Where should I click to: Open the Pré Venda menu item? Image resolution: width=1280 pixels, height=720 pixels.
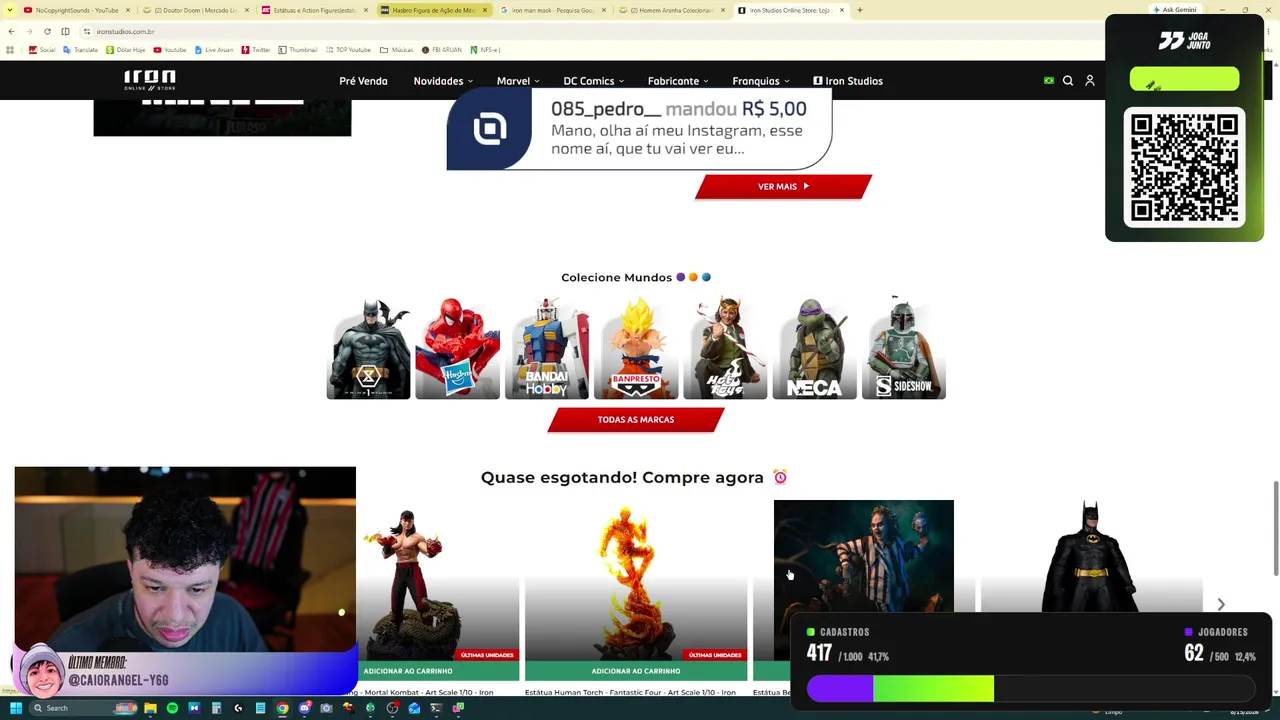point(363,81)
